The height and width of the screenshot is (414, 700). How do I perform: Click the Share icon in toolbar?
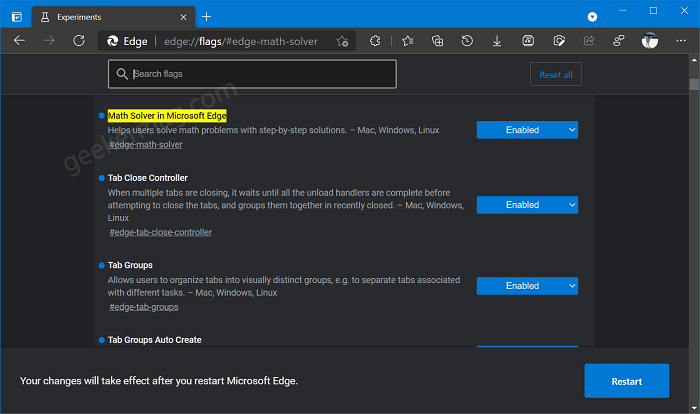pyautogui.click(x=589, y=41)
